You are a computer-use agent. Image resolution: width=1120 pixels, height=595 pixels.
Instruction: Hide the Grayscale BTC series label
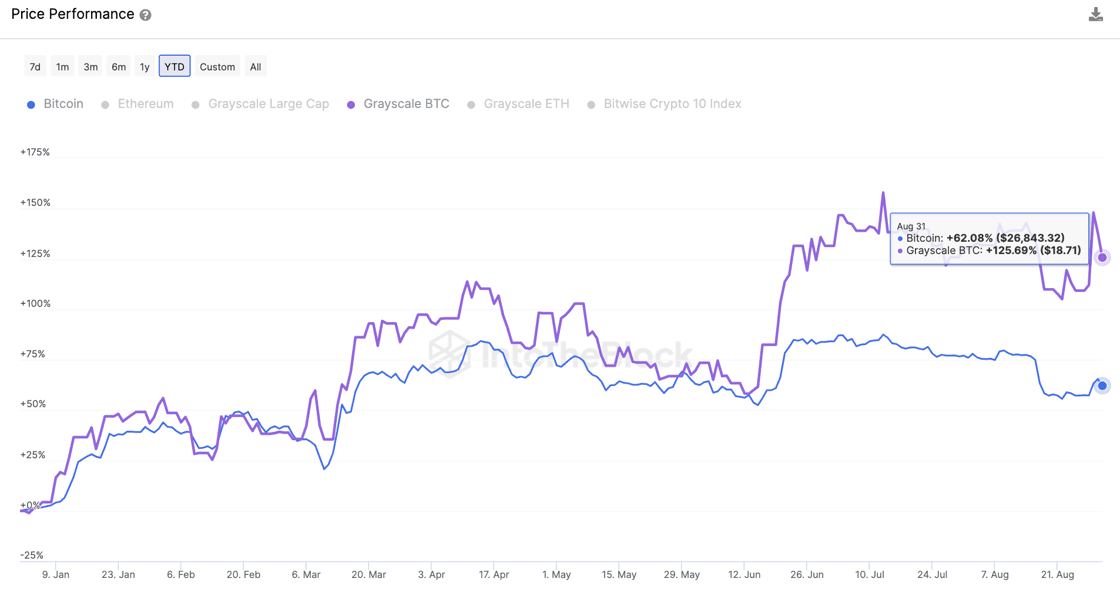pos(406,104)
